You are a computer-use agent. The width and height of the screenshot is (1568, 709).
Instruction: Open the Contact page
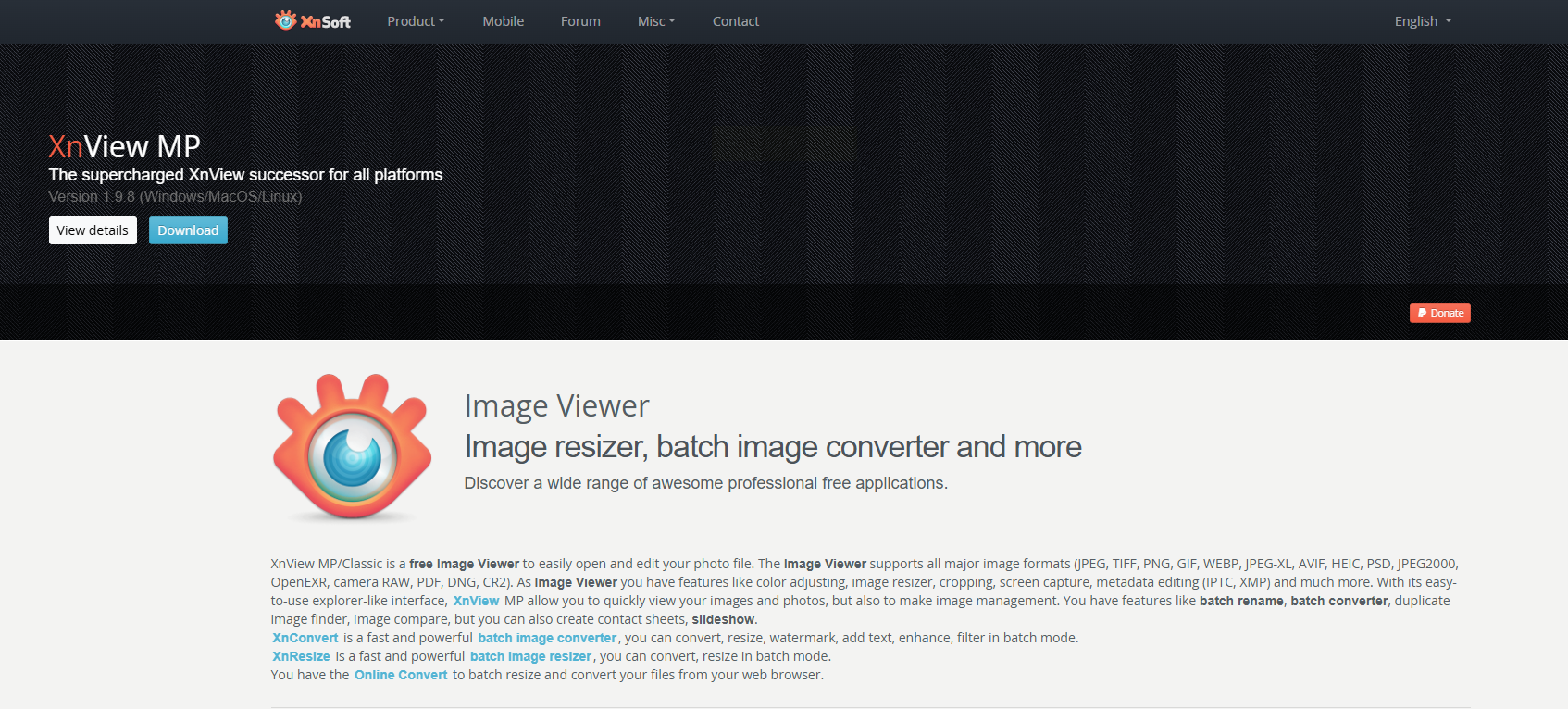click(736, 21)
